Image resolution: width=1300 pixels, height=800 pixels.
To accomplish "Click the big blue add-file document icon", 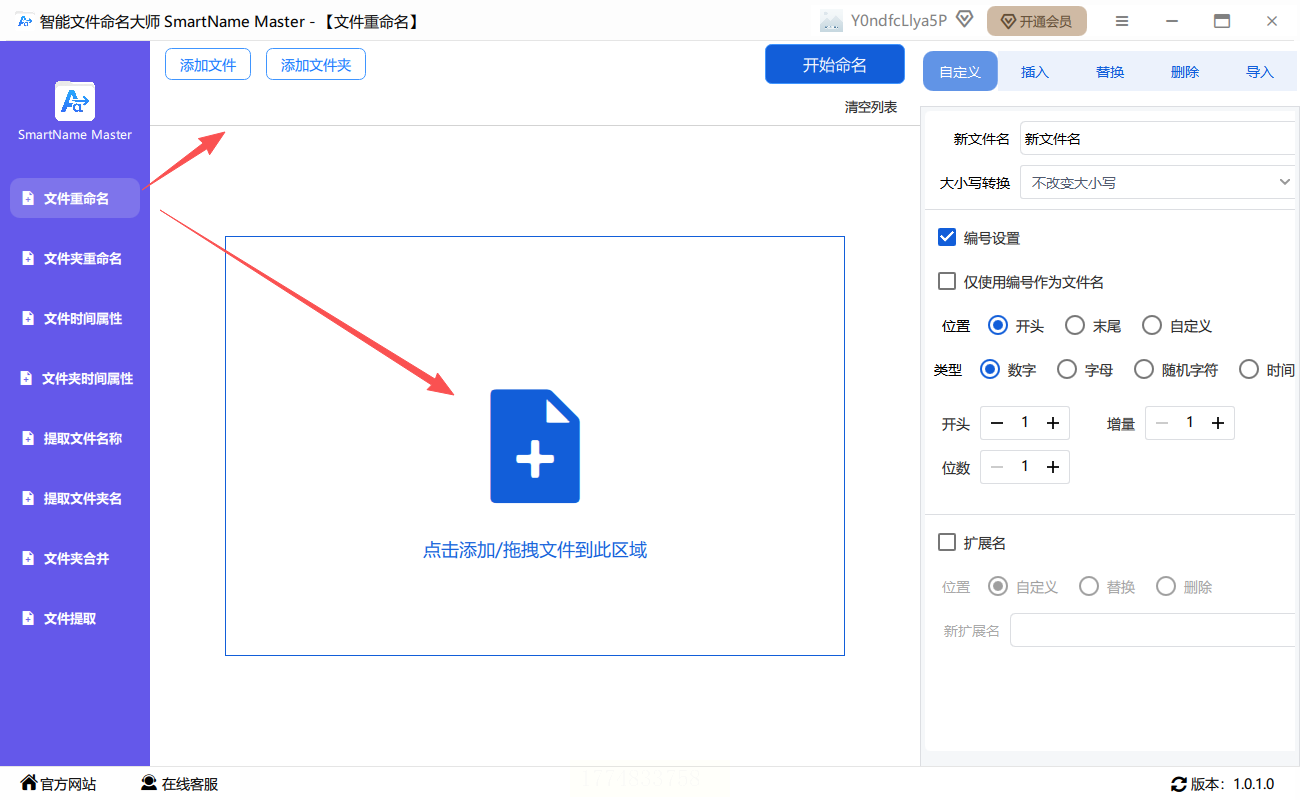I will tap(535, 446).
